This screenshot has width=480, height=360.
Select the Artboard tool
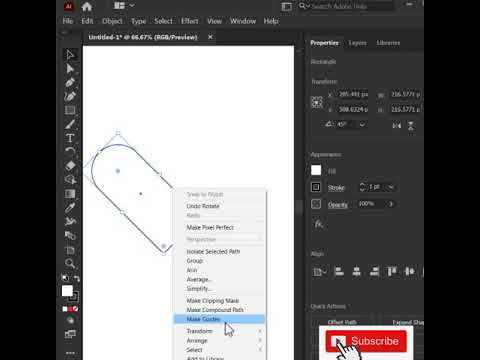click(x=70, y=250)
